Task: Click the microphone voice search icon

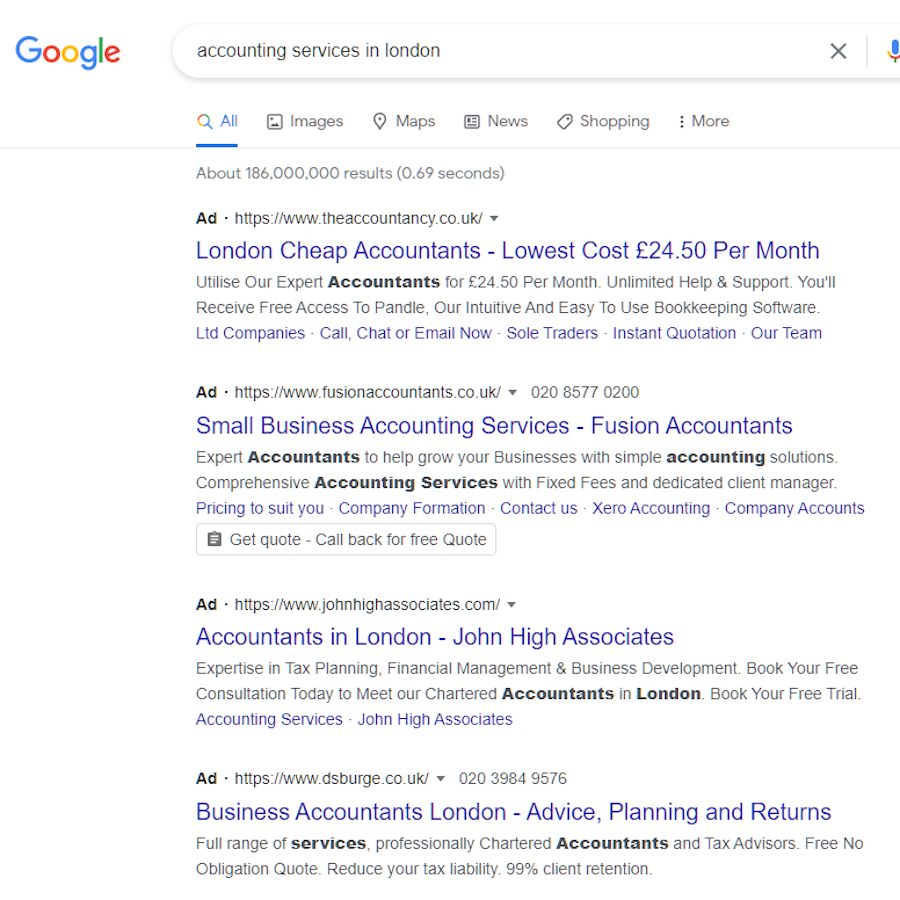Action: tap(893, 51)
